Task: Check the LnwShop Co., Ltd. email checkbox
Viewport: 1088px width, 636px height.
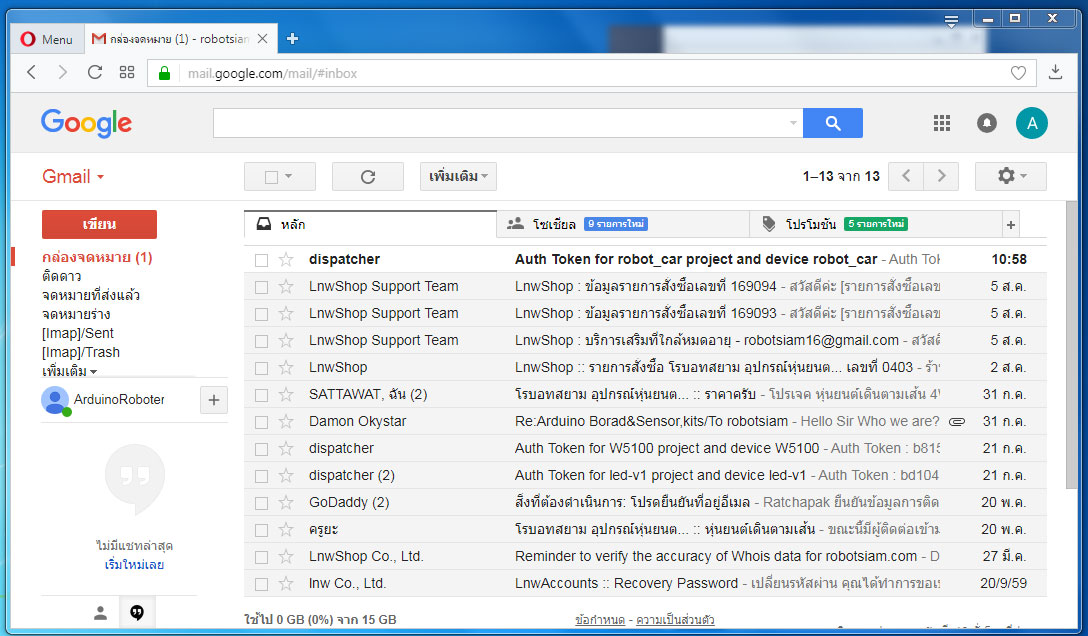Action: pyautogui.click(x=261, y=558)
